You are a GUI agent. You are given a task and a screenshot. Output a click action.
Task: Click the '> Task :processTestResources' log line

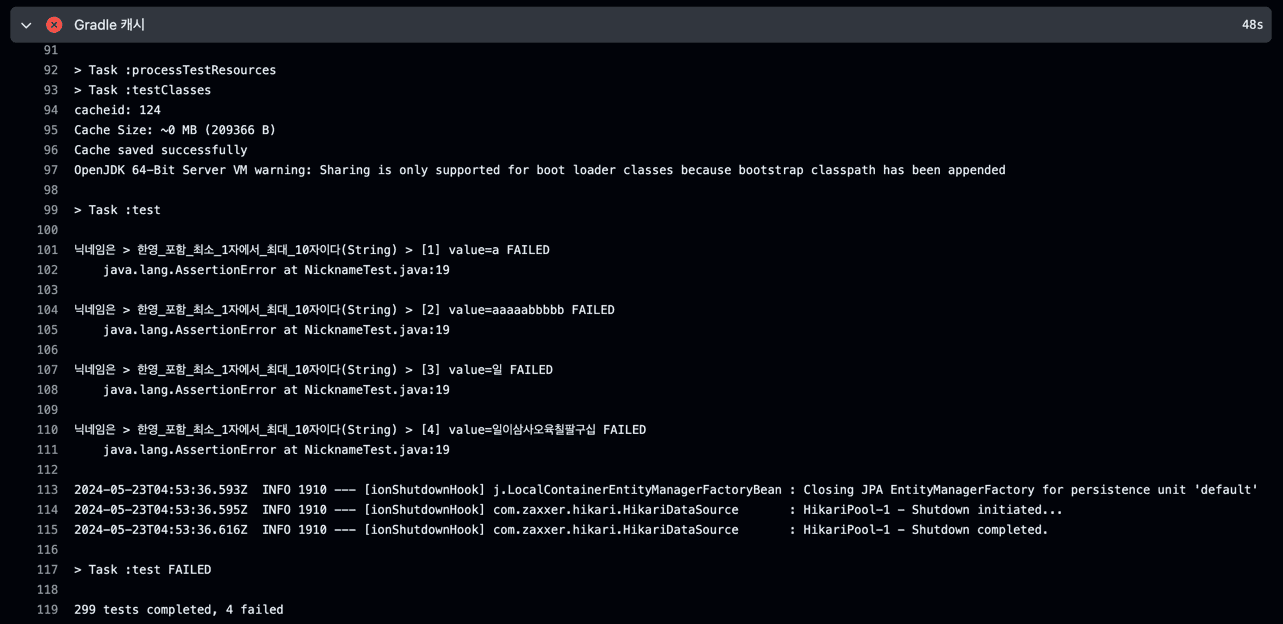tap(175, 70)
